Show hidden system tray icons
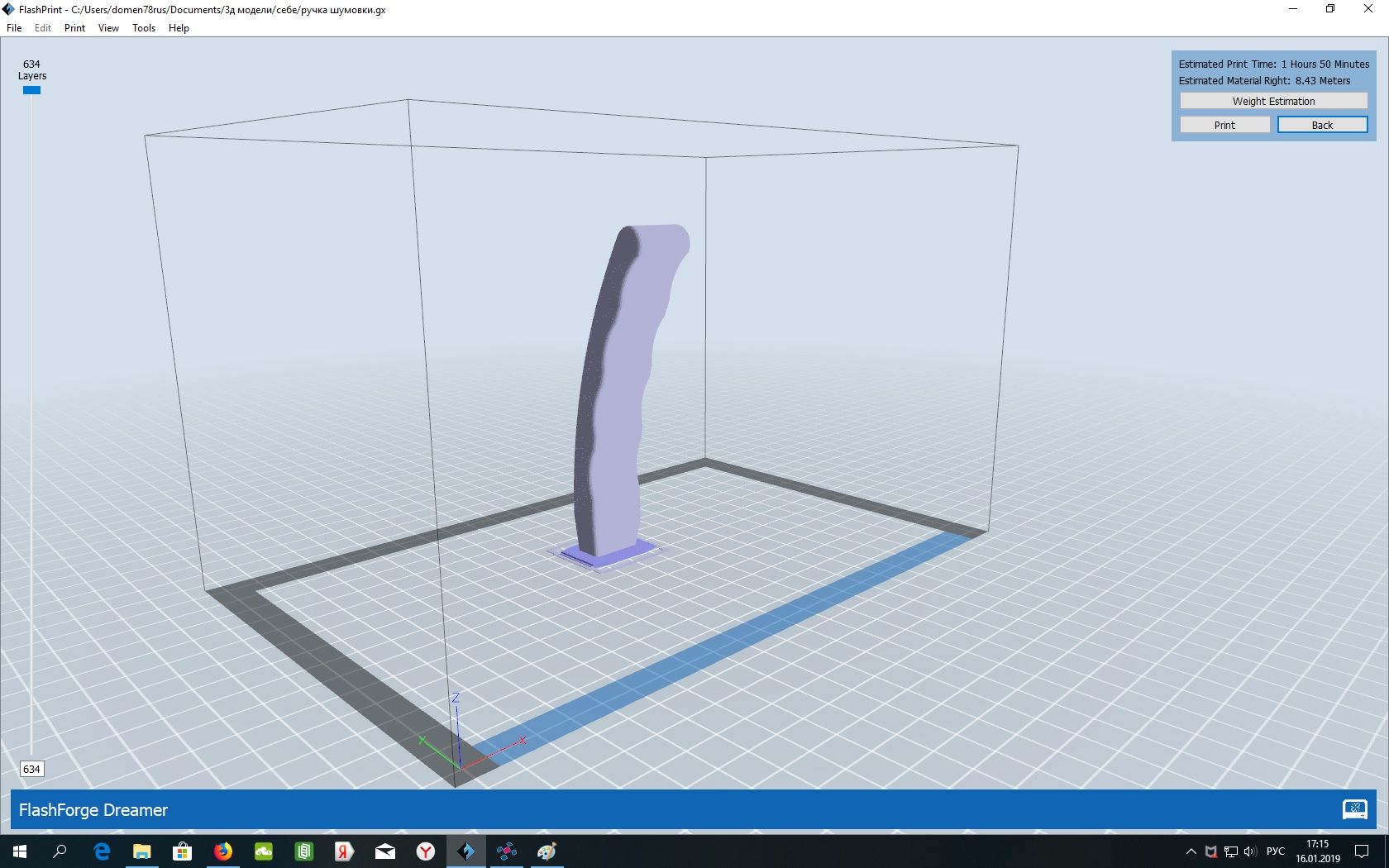This screenshot has height=868, width=1389. pos(1191,851)
